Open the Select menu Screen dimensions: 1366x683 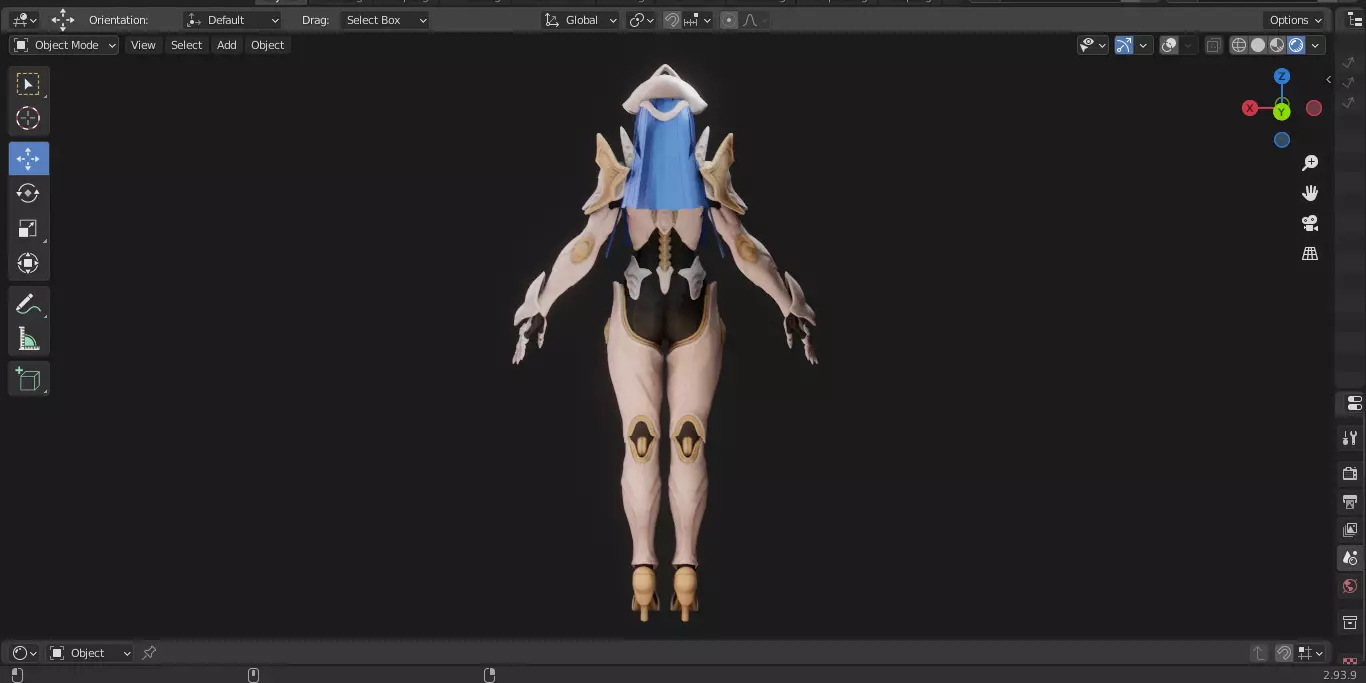pos(186,45)
